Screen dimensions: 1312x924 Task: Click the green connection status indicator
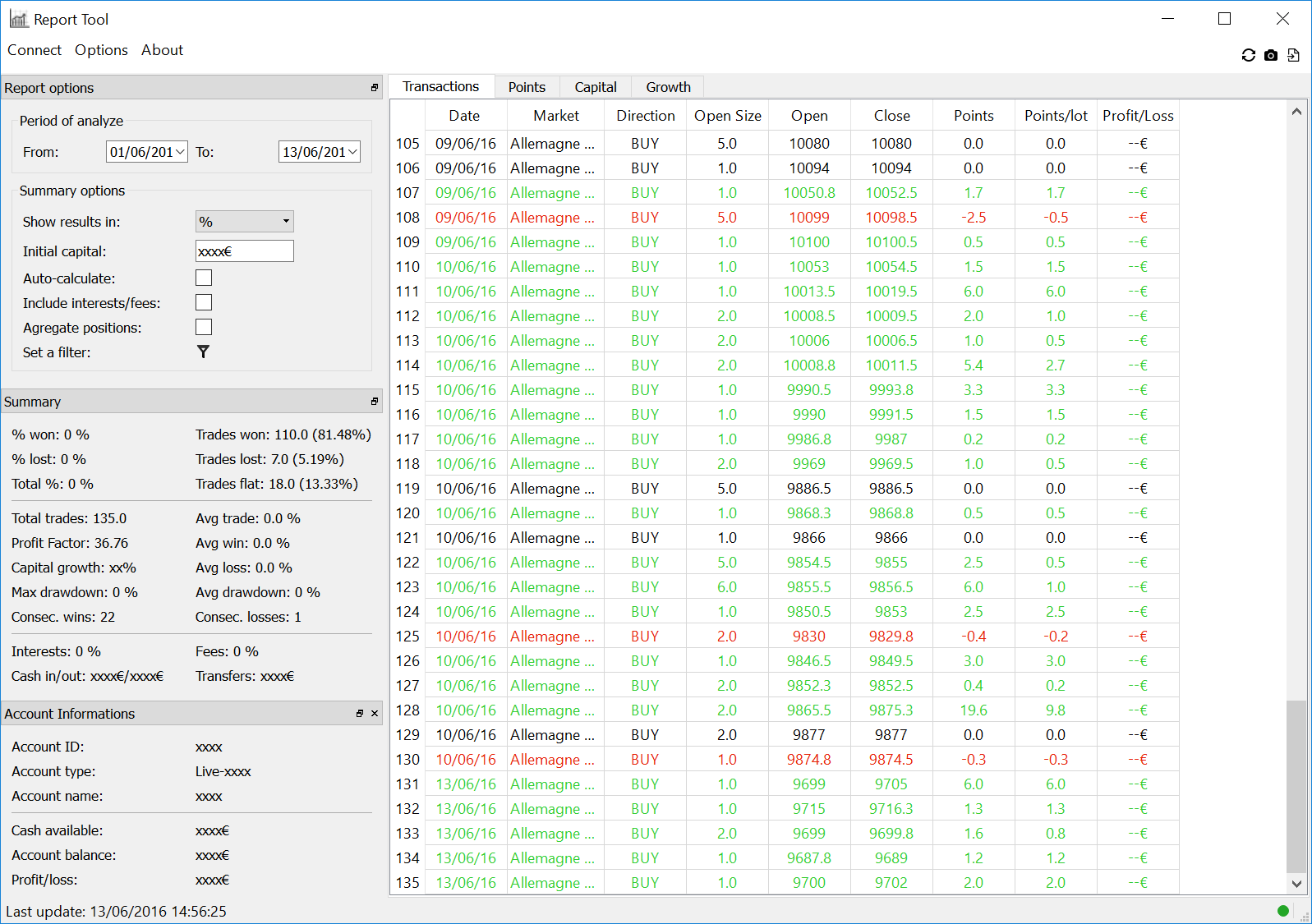coord(1283,910)
